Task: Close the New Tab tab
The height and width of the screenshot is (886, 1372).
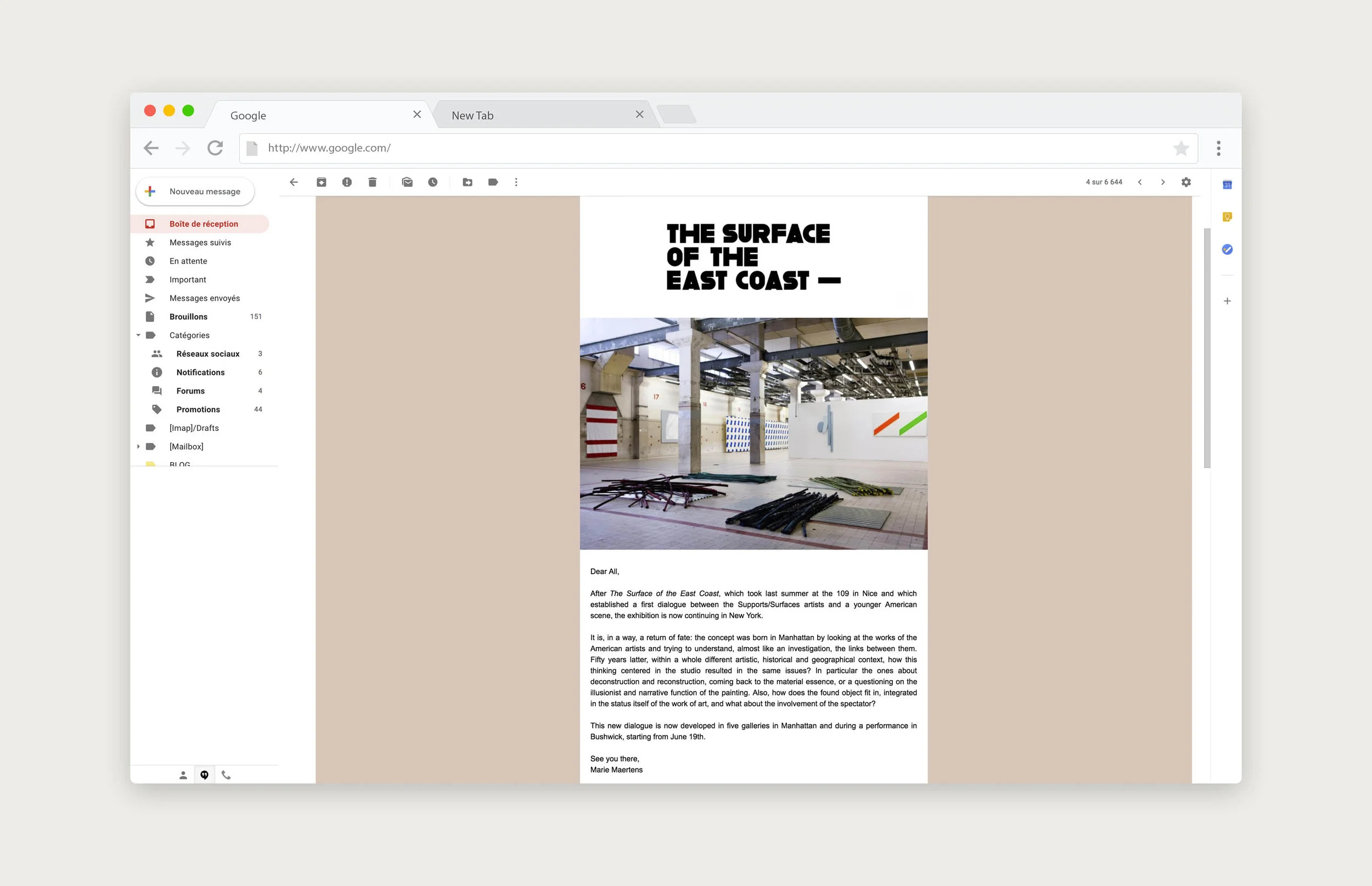Action: [639, 115]
